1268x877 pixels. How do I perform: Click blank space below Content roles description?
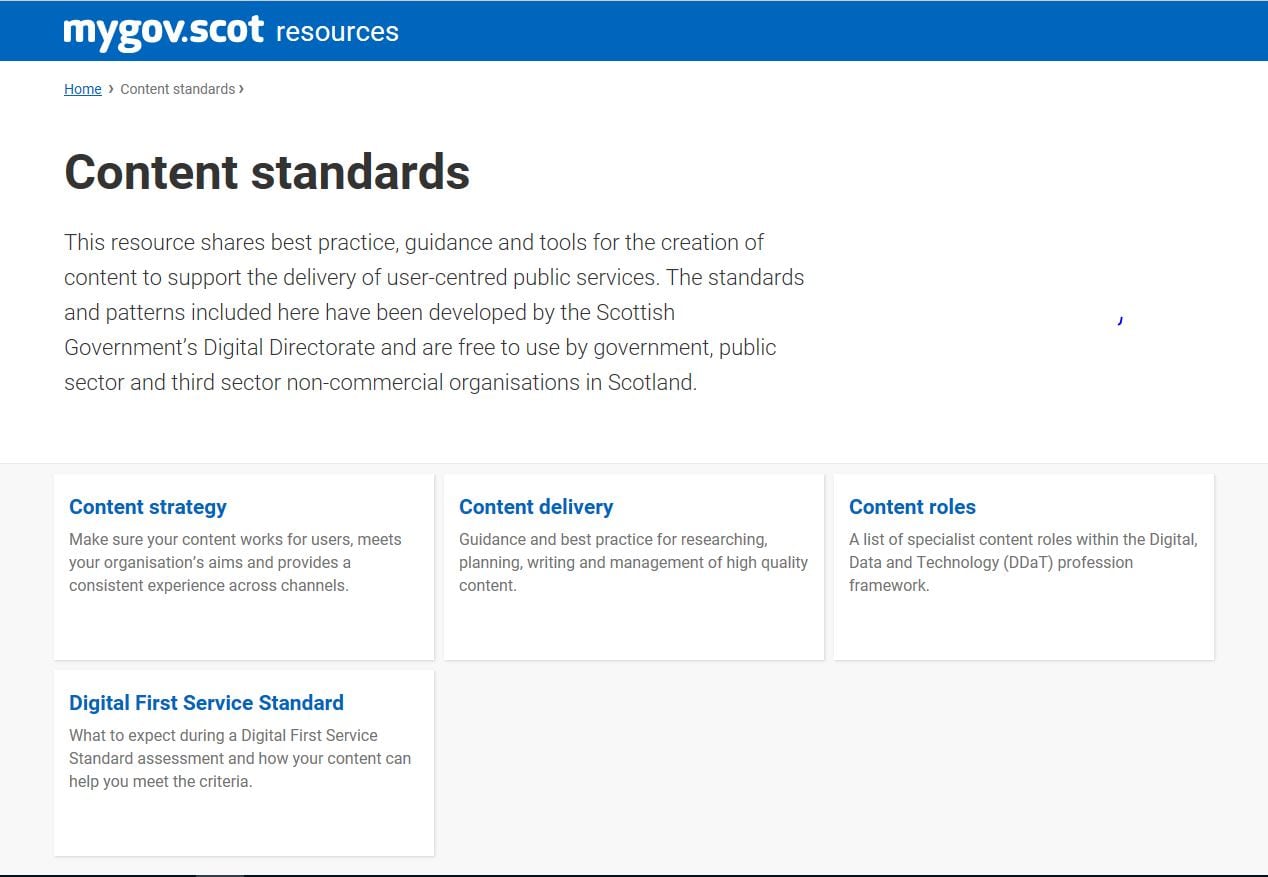[1022, 628]
